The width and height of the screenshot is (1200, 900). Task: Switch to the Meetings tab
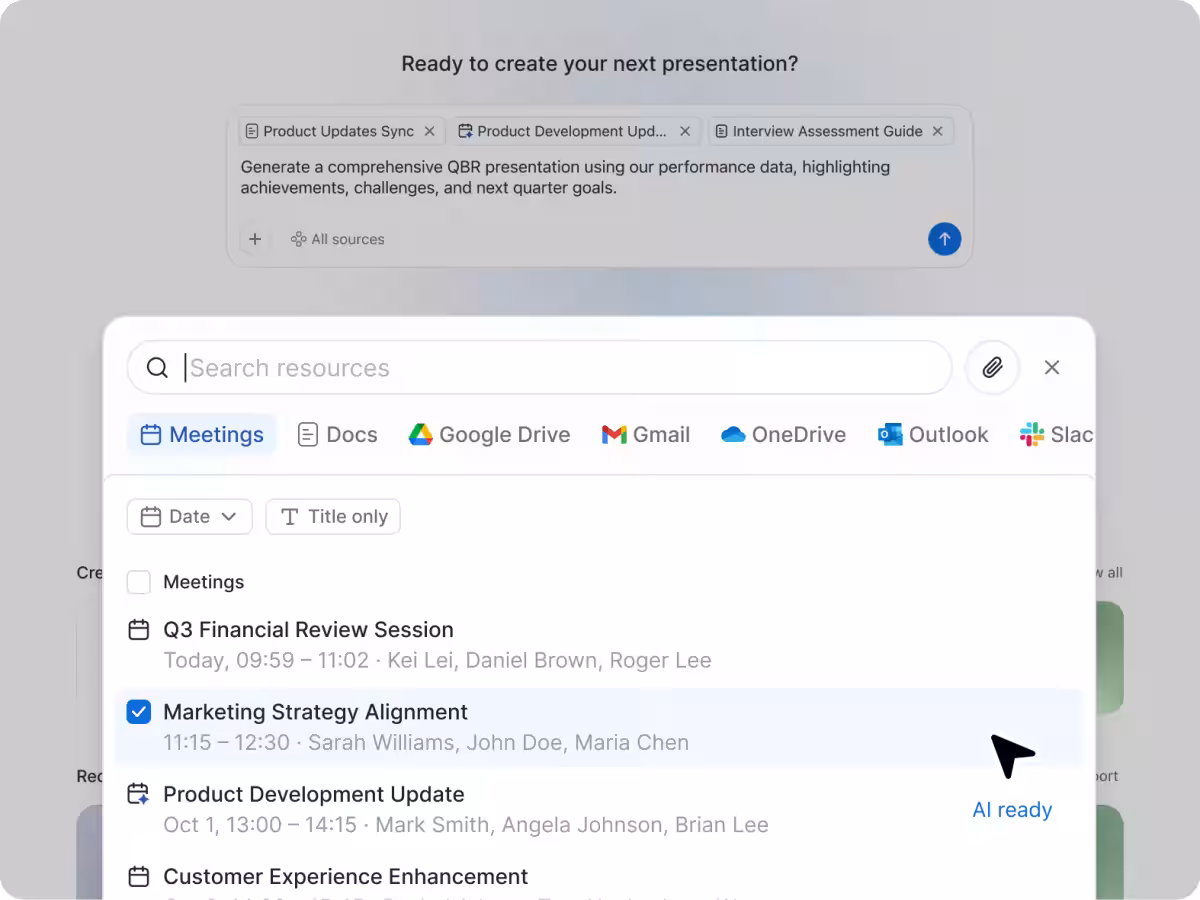202,434
